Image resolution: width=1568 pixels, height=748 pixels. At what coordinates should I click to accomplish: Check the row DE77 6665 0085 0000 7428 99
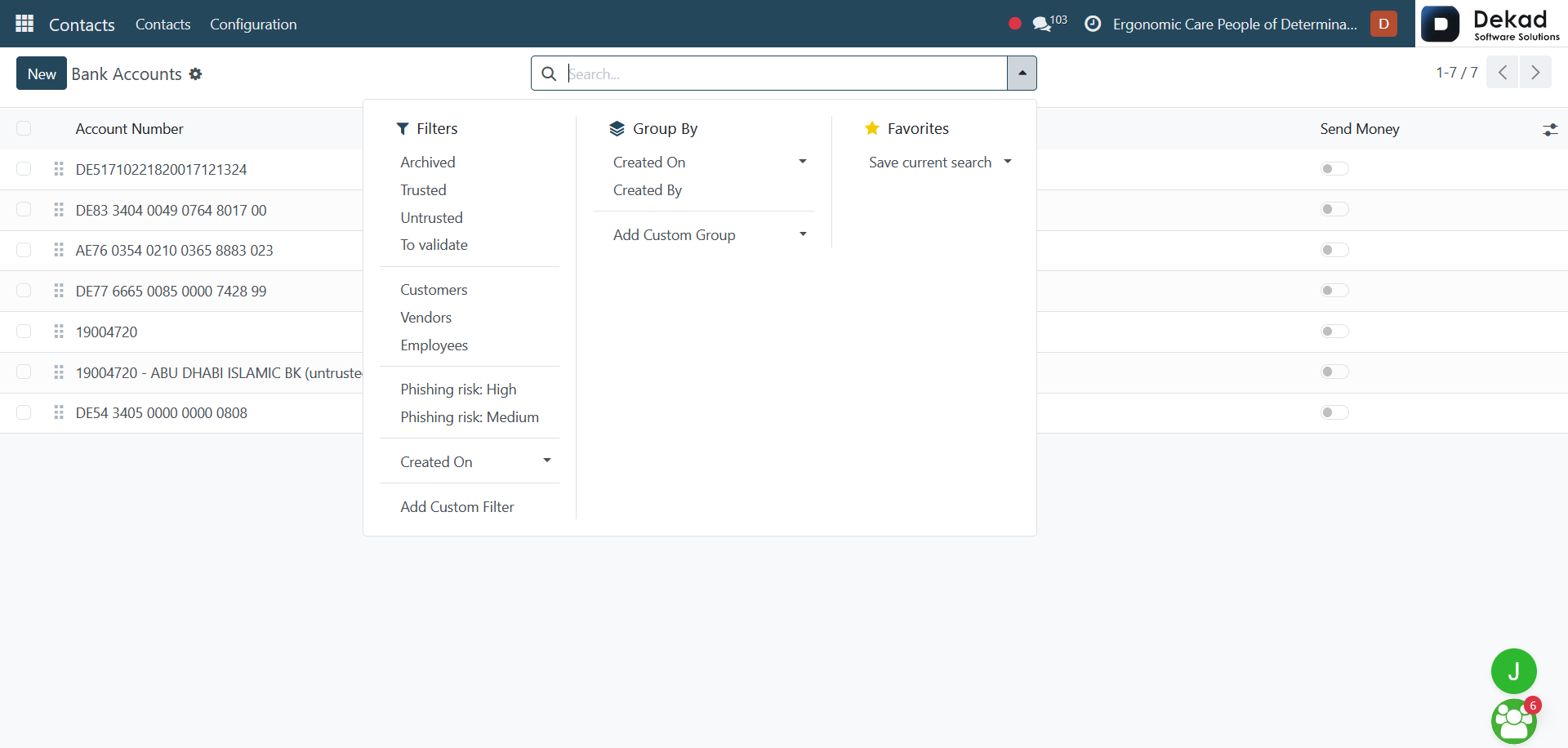pyautogui.click(x=24, y=291)
